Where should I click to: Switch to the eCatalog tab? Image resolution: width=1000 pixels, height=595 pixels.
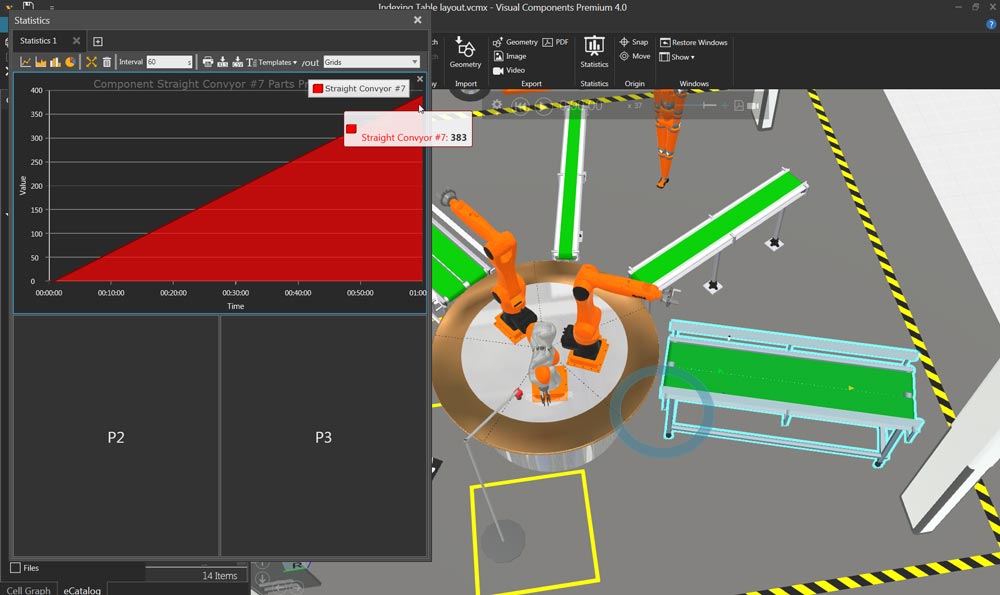pyautogui.click(x=82, y=591)
